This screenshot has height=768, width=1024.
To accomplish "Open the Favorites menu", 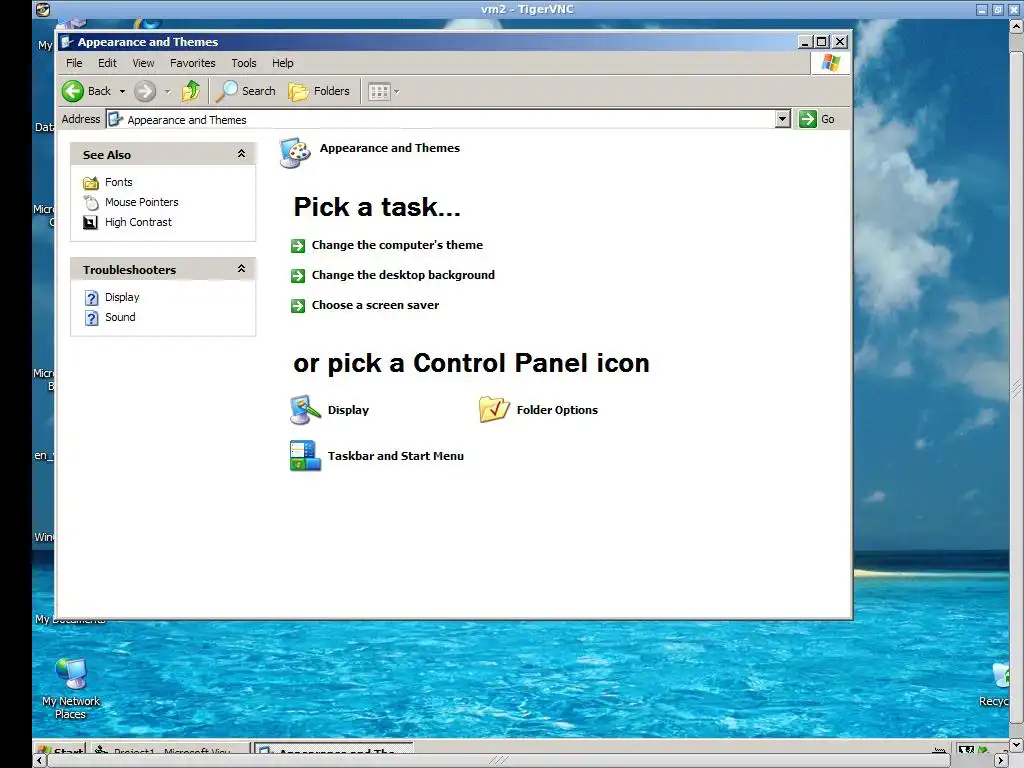I will pos(193,63).
